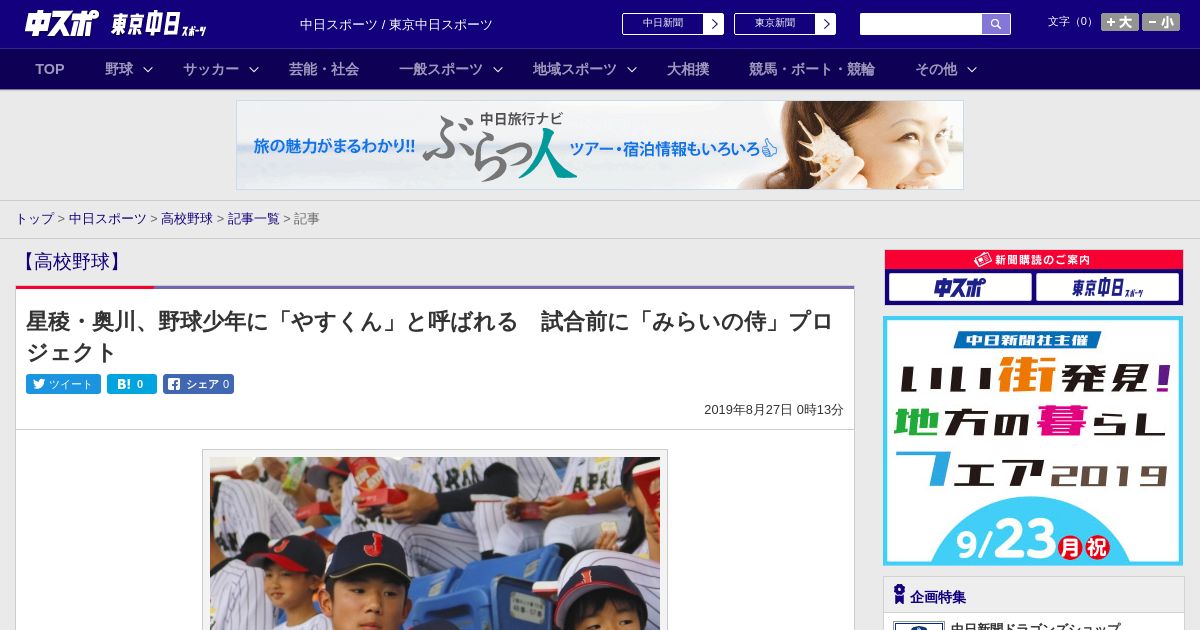1200x630 pixels.
Task: Open 芸能・社会 navigation item
Action: [324, 69]
